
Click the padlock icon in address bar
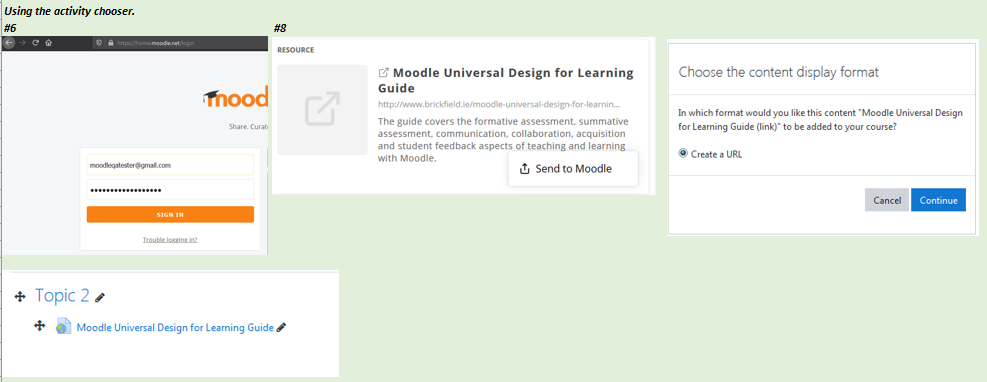111,43
